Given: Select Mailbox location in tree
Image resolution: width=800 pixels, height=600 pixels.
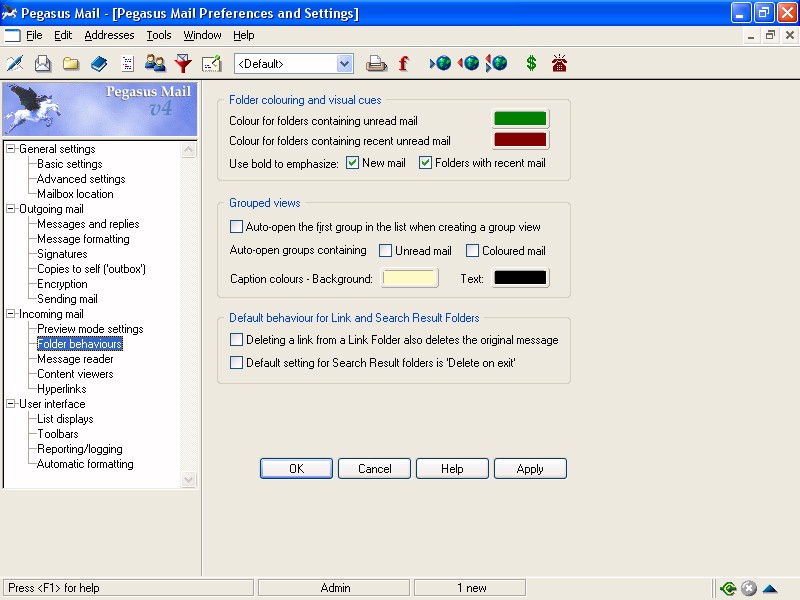Looking at the screenshot, I should (x=75, y=194).
